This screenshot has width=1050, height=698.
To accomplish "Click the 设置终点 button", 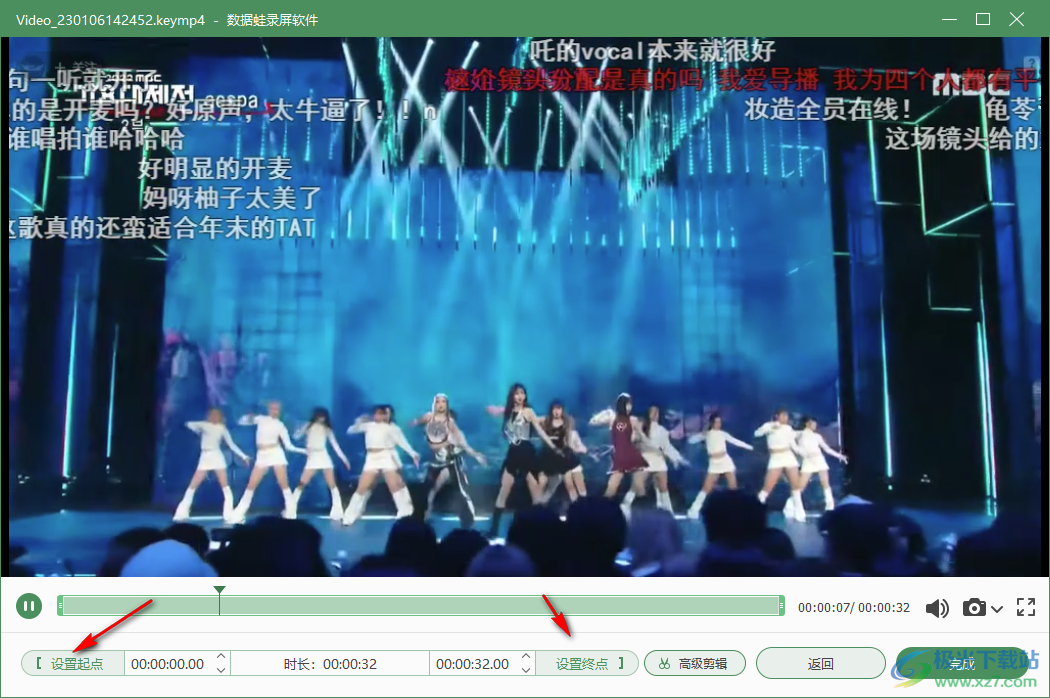I will tap(587, 664).
